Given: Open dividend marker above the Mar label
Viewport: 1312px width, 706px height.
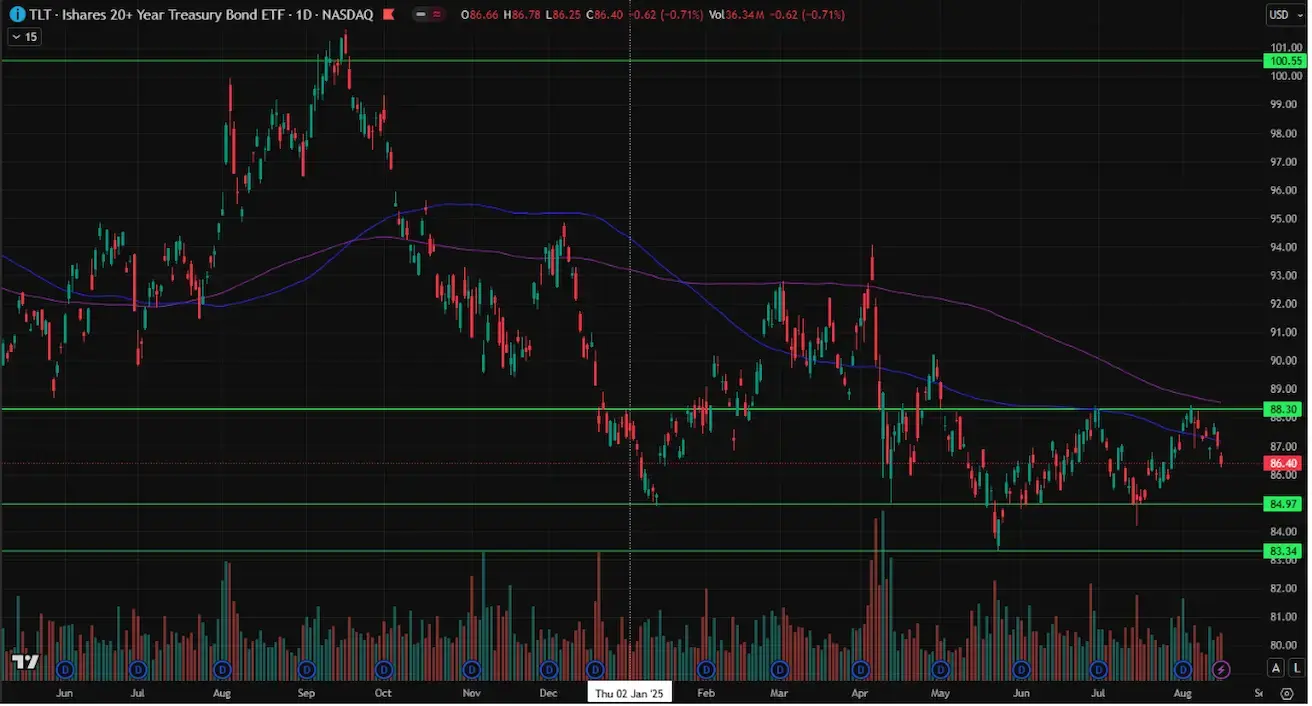Looking at the screenshot, I should pos(781,668).
